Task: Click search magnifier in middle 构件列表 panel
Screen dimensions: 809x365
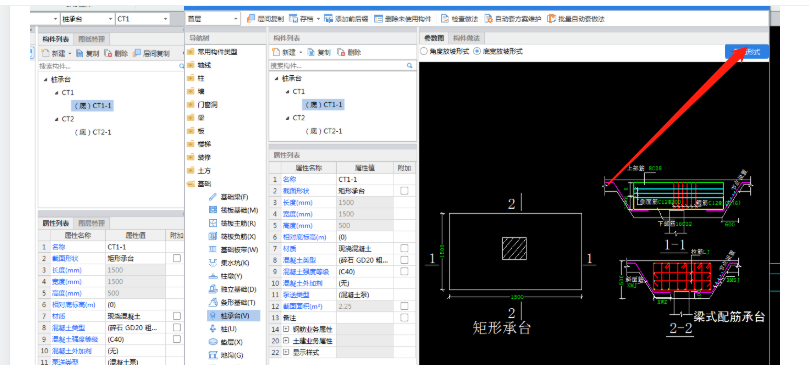Action: (410, 66)
